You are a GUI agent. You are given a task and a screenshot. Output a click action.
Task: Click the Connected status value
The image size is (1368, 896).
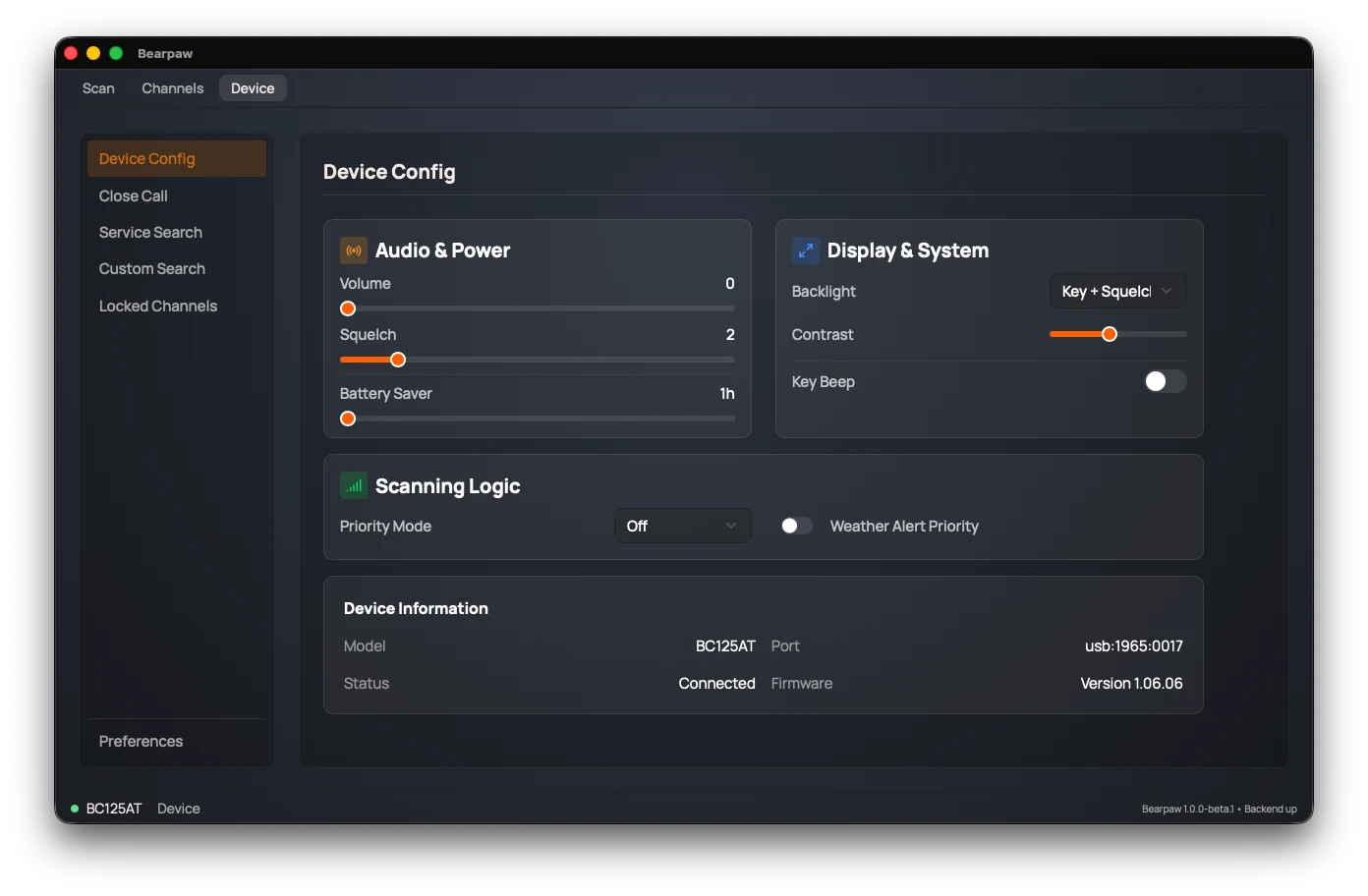pyautogui.click(x=717, y=683)
